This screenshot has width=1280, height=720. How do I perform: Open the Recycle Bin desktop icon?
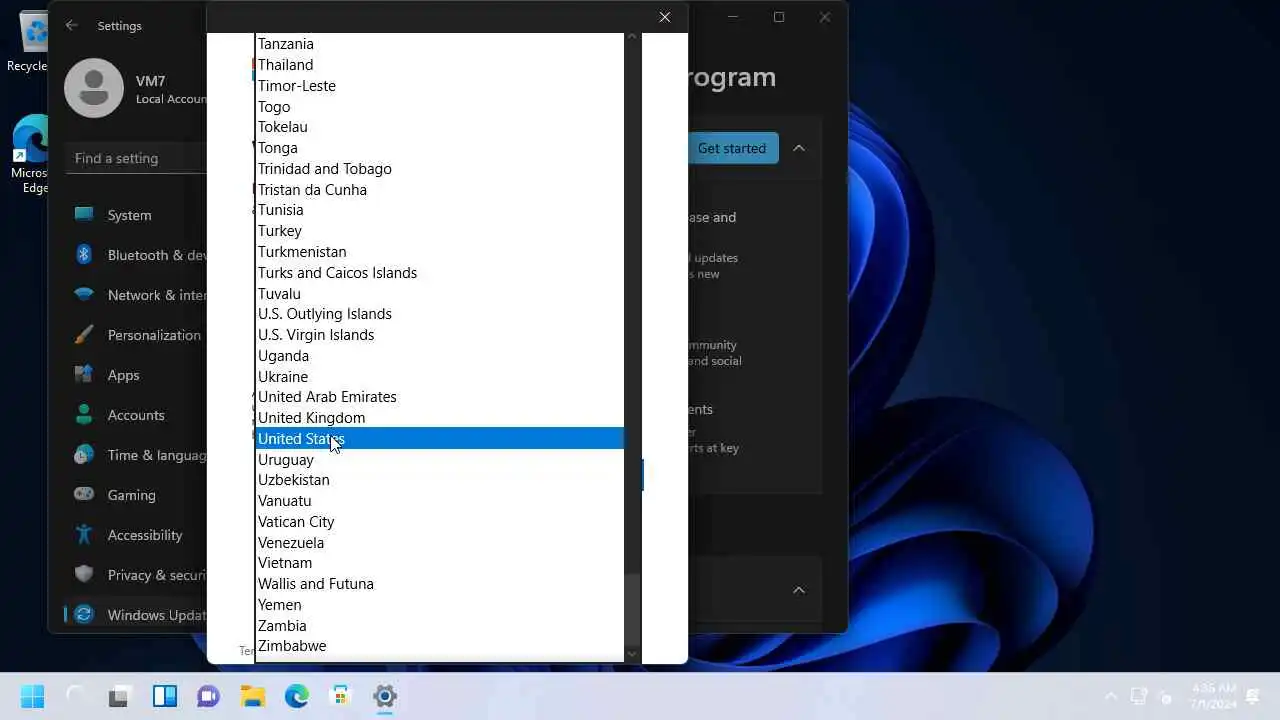point(32,40)
